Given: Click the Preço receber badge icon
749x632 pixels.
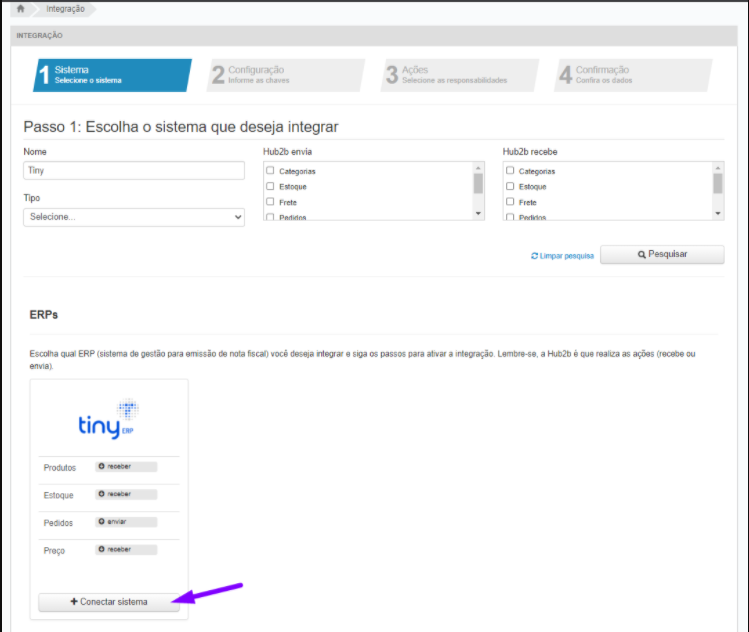Looking at the screenshot, I should [101, 549].
